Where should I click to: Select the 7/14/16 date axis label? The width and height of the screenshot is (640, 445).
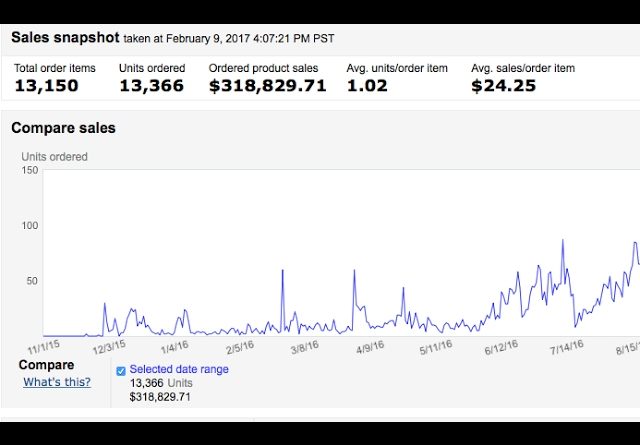coord(565,347)
